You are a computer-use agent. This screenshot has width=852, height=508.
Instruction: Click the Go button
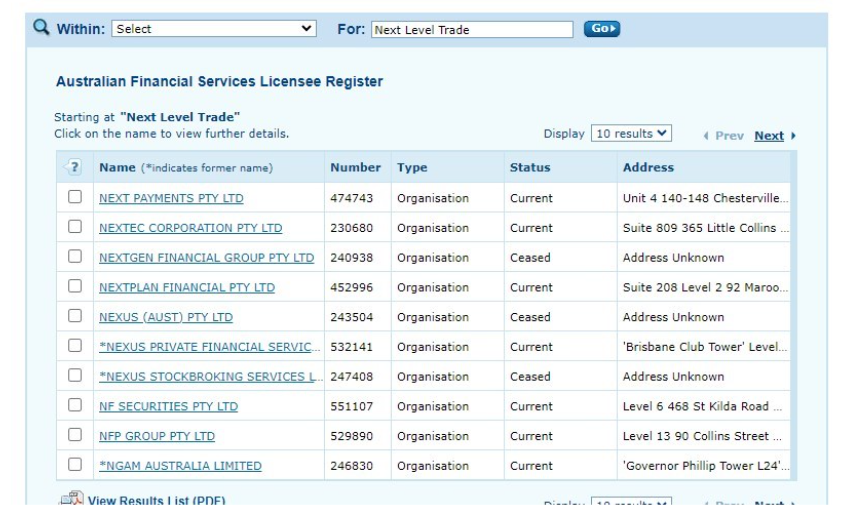[x=602, y=28]
